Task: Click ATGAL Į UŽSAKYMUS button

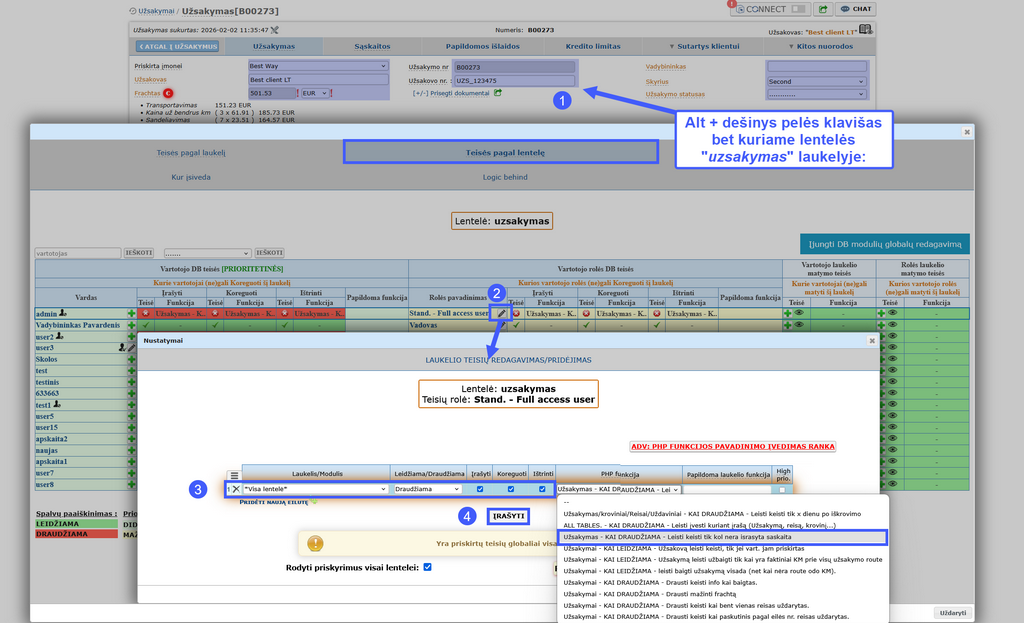Action: tap(178, 46)
